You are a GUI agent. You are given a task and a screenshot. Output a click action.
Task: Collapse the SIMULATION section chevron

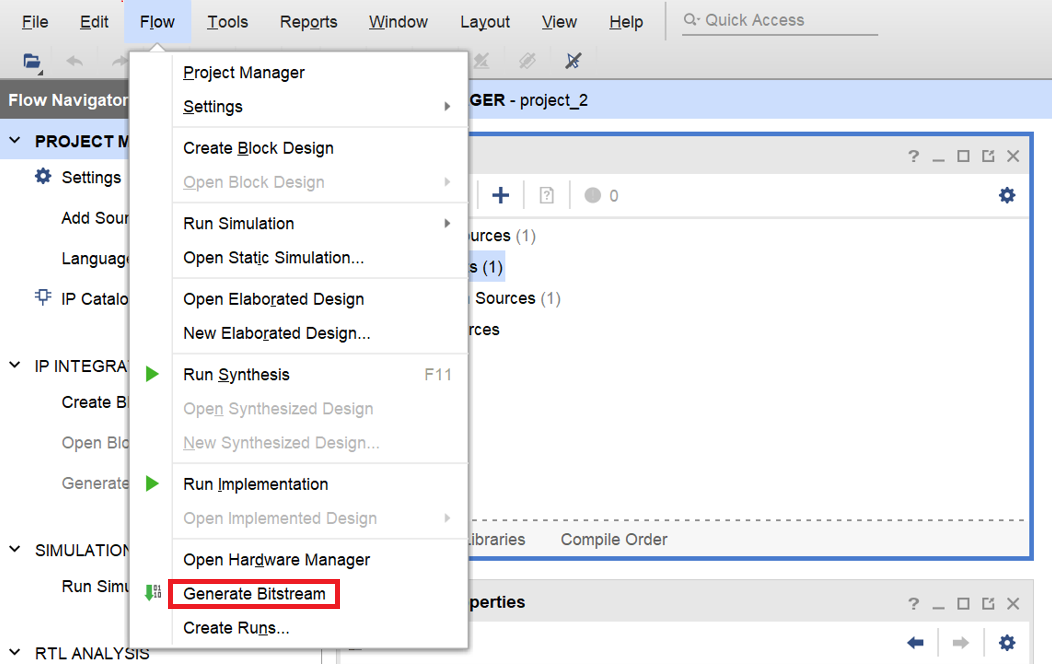15,550
